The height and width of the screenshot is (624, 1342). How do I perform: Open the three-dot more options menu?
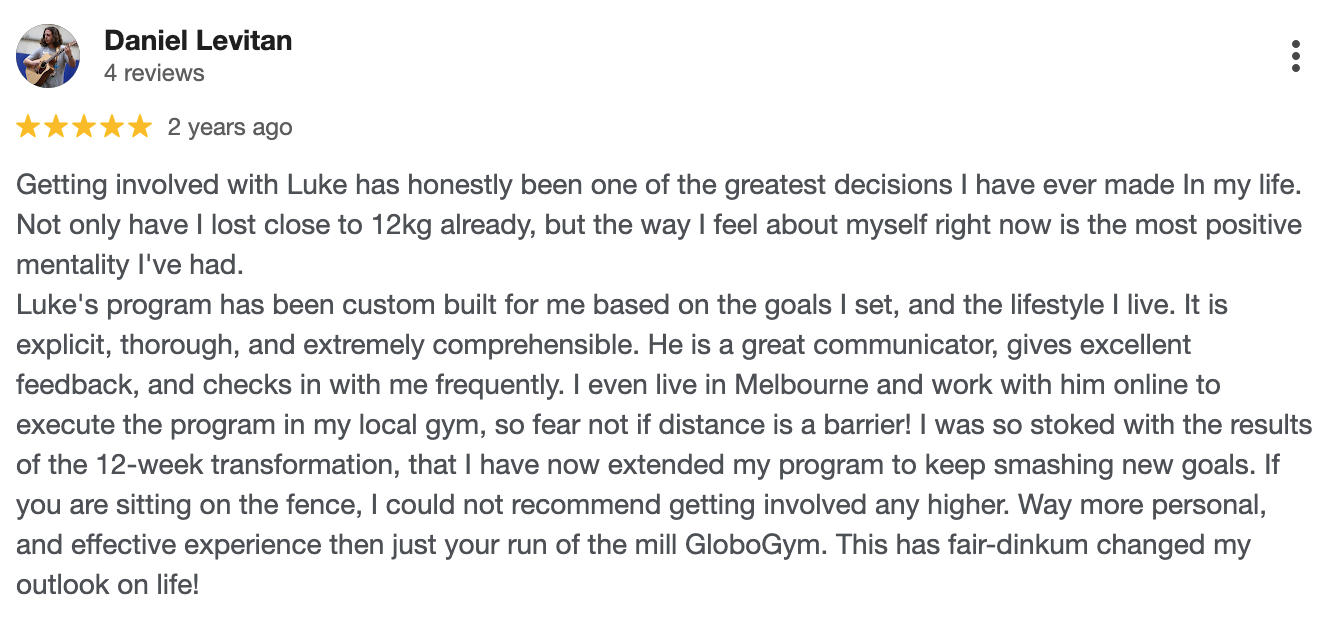tap(1295, 56)
